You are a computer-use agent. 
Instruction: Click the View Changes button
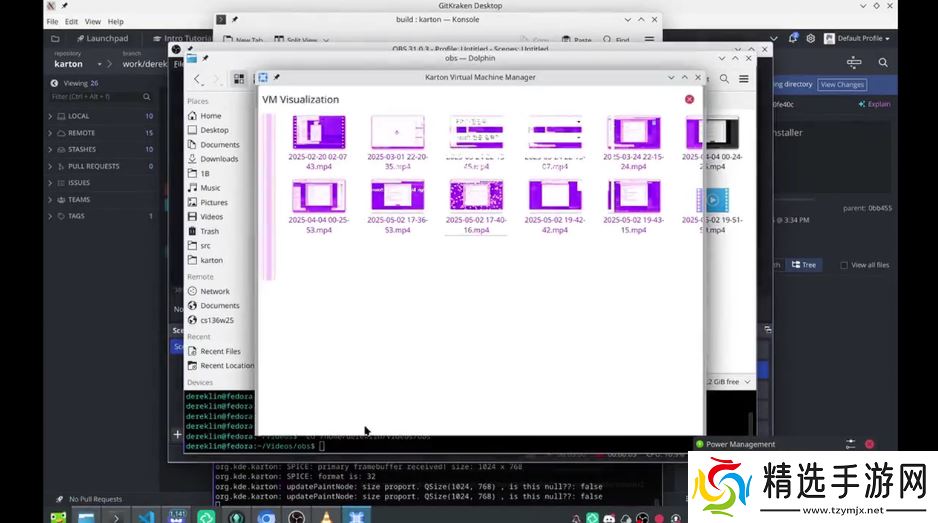coord(842,85)
